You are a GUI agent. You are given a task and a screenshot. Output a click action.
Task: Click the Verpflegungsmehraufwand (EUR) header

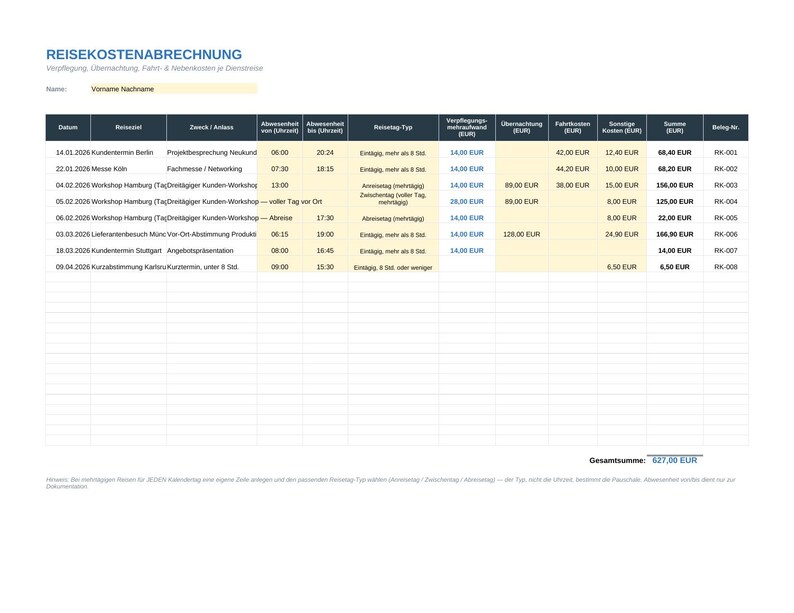pyautogui.click(x=467, y=128)
